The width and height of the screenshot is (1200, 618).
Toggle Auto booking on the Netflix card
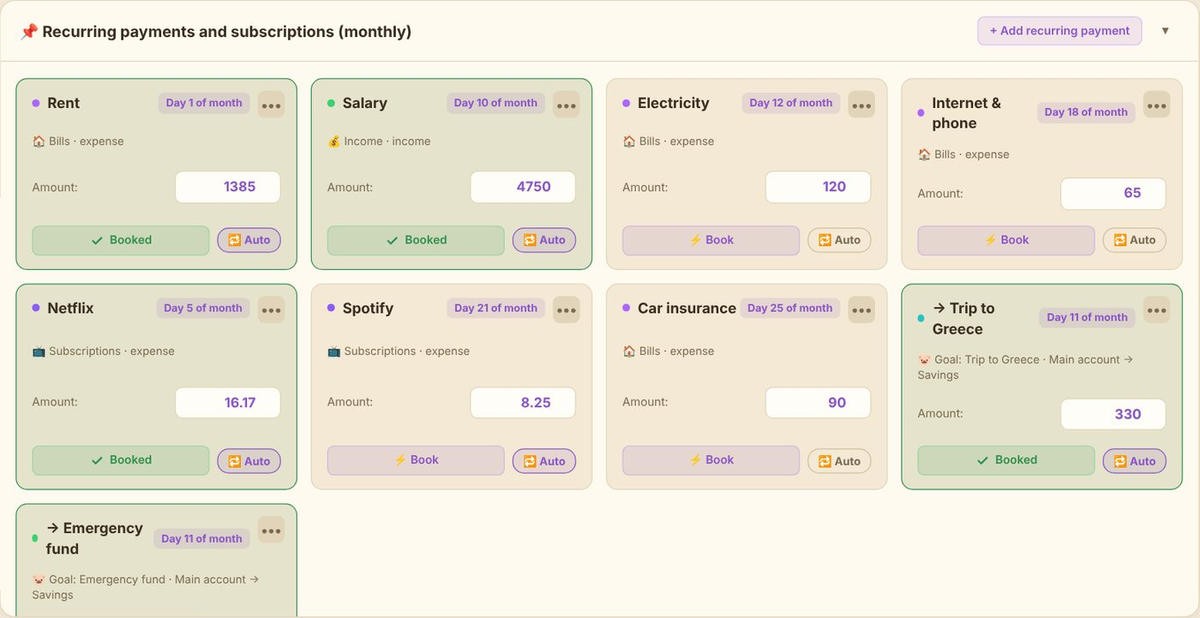249,461
